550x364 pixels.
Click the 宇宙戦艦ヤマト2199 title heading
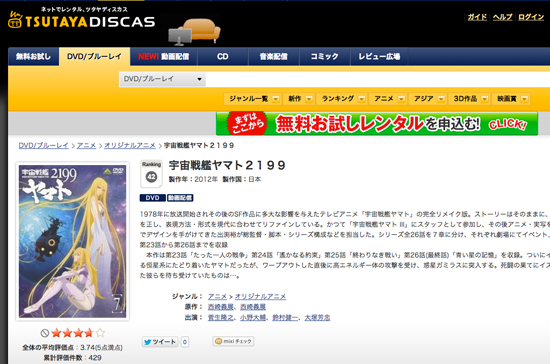(x=227, y=165)
